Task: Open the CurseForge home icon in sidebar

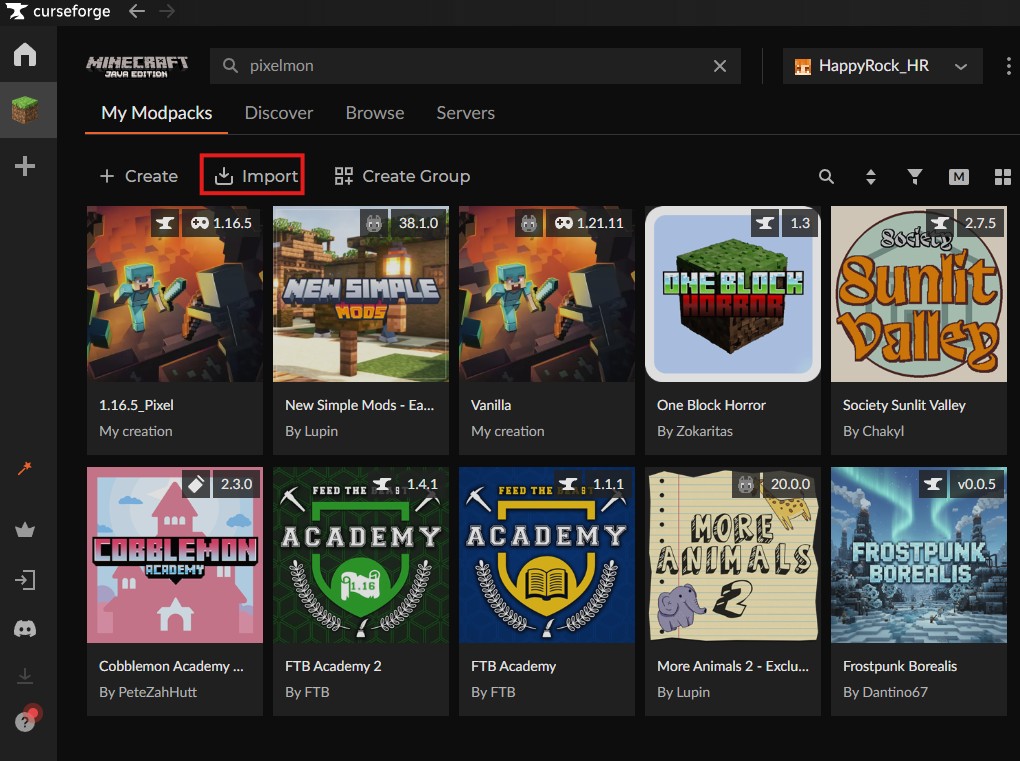Action: coord(25,54)
